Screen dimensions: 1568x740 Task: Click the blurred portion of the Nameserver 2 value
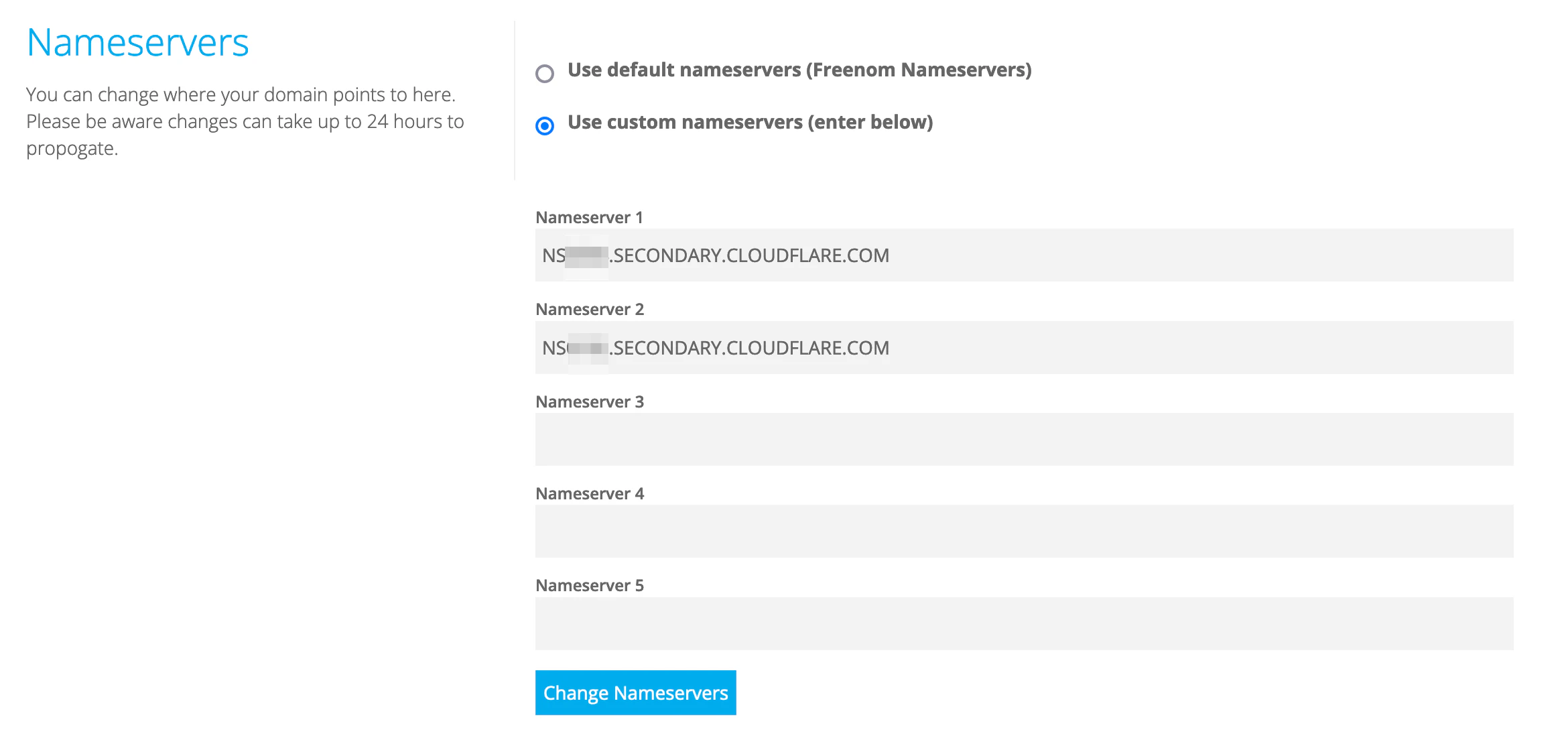(x=588, y=348)
